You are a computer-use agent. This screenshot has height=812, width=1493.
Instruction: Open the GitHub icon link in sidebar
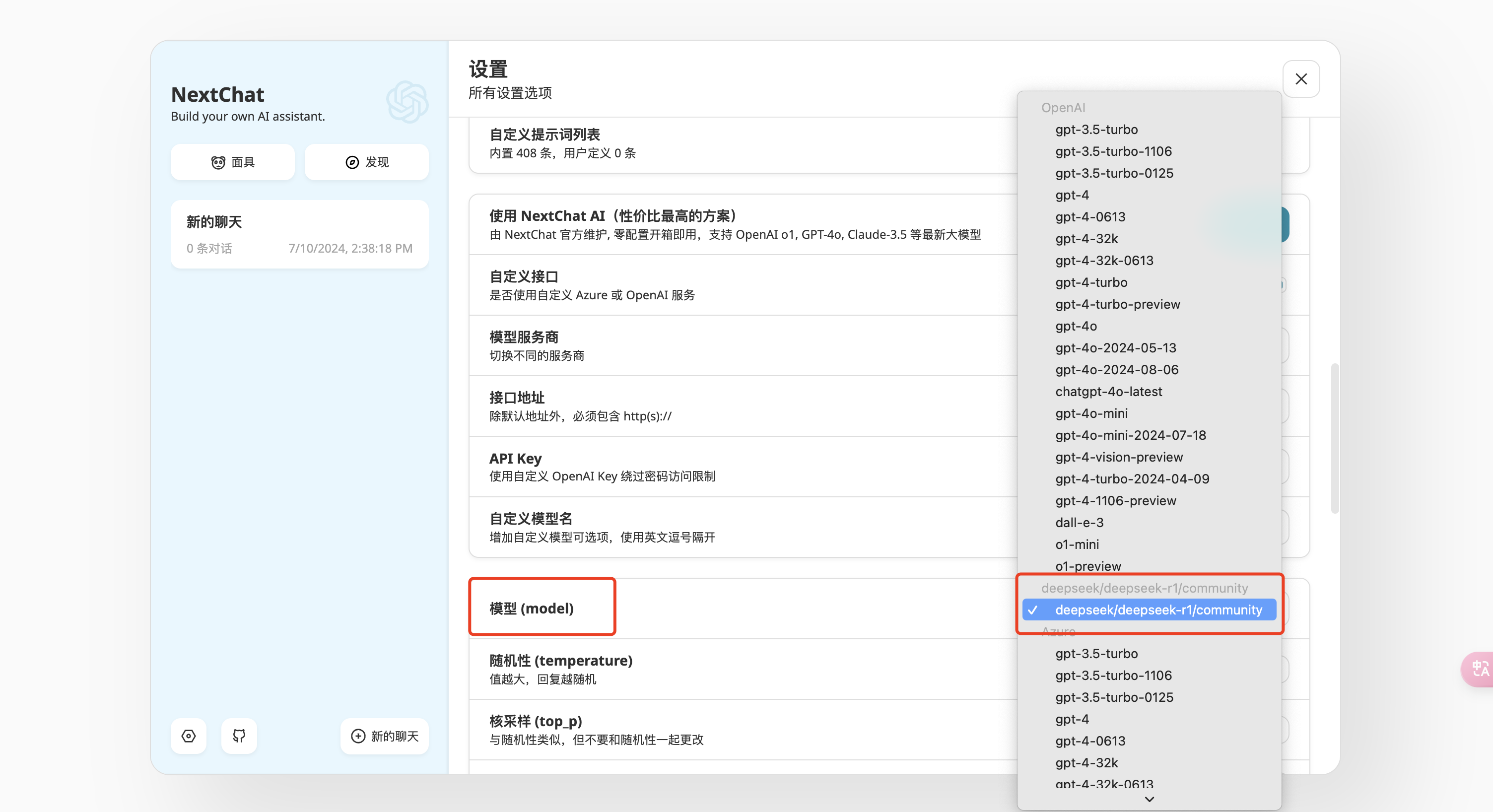pos(239,736)
